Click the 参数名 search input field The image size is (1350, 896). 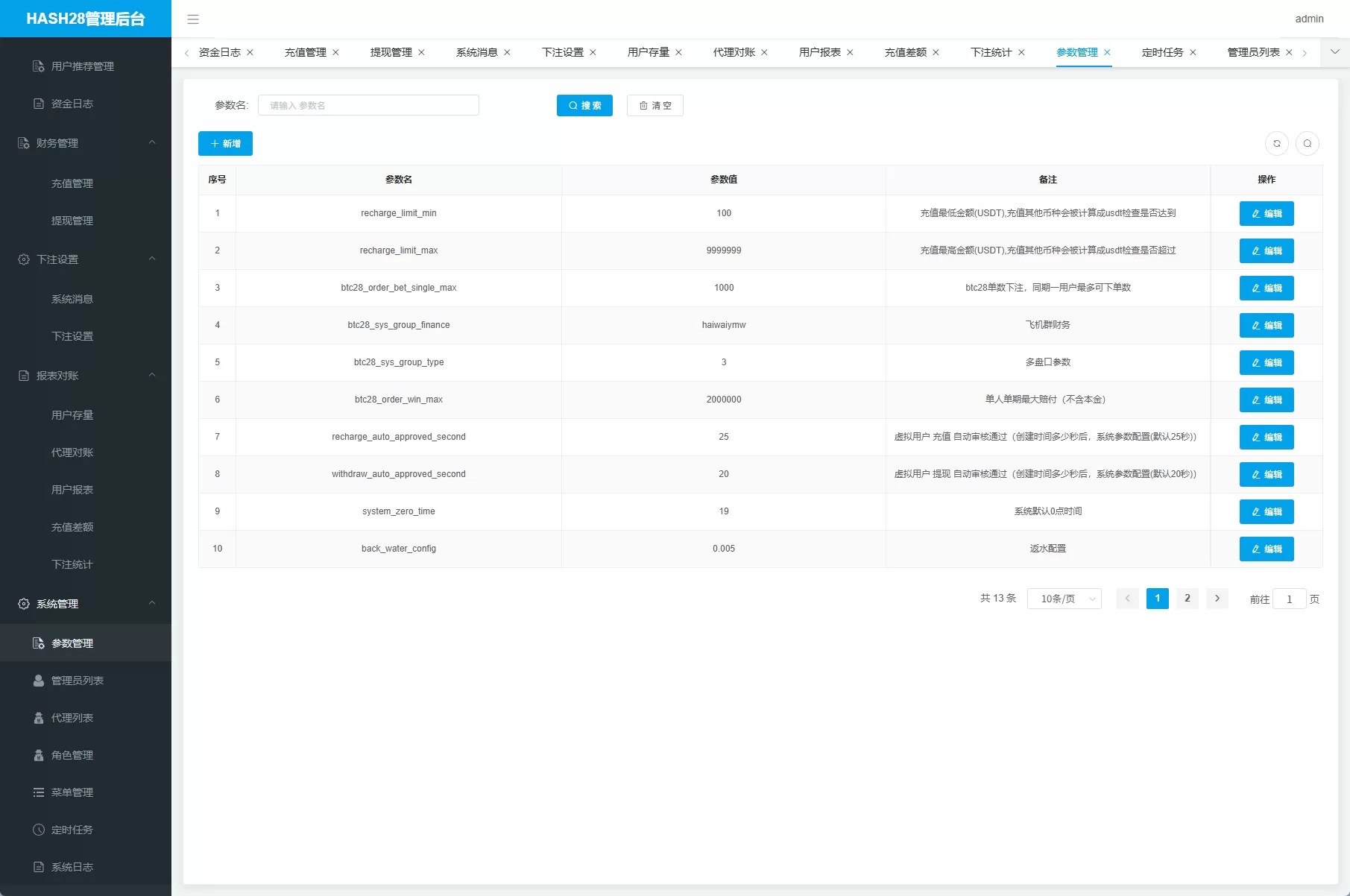coord(368,105)
